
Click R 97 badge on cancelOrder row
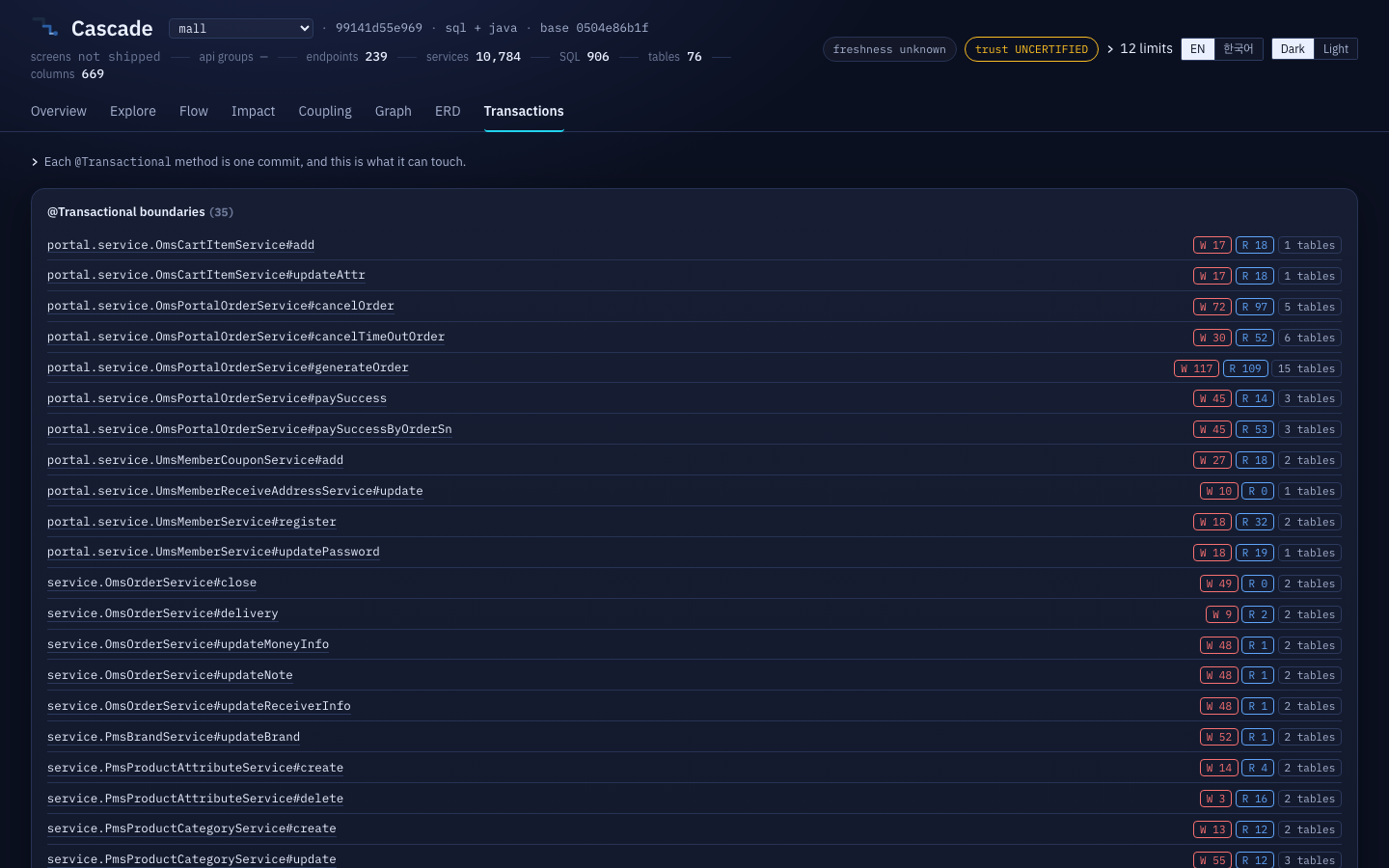point(1255,307)
